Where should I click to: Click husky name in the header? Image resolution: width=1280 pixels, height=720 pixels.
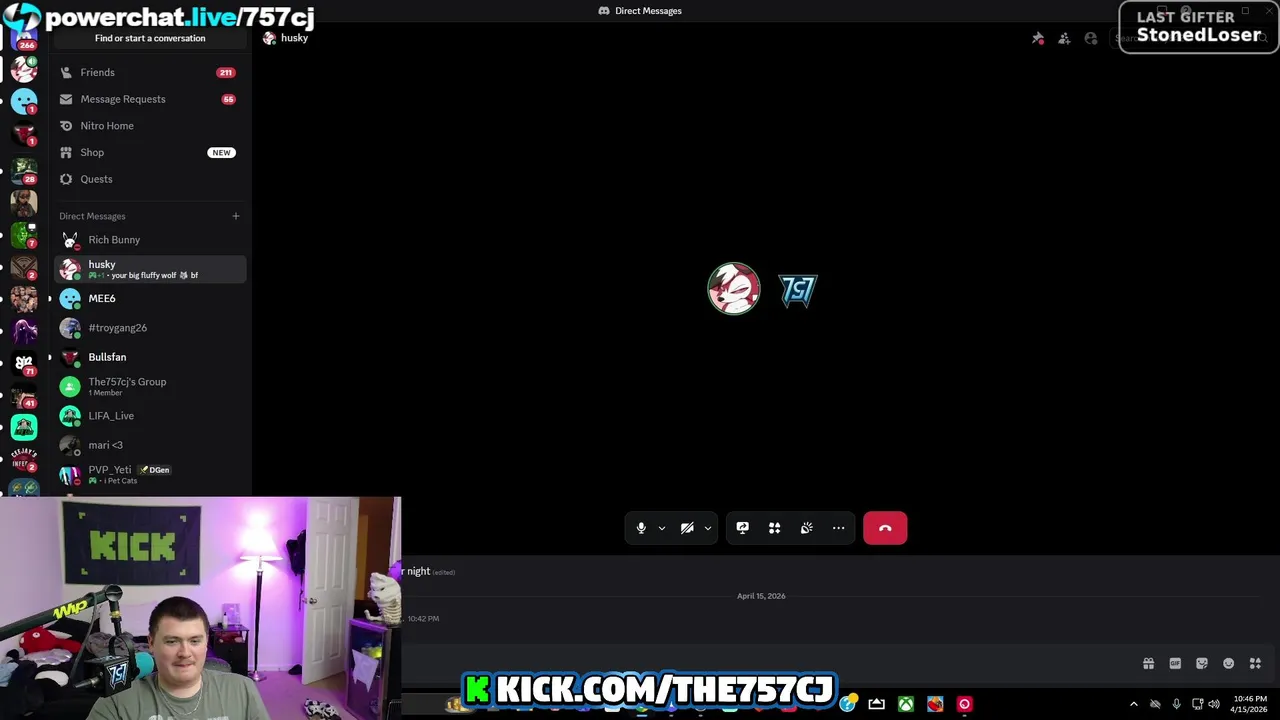click(x=294, y=38)
